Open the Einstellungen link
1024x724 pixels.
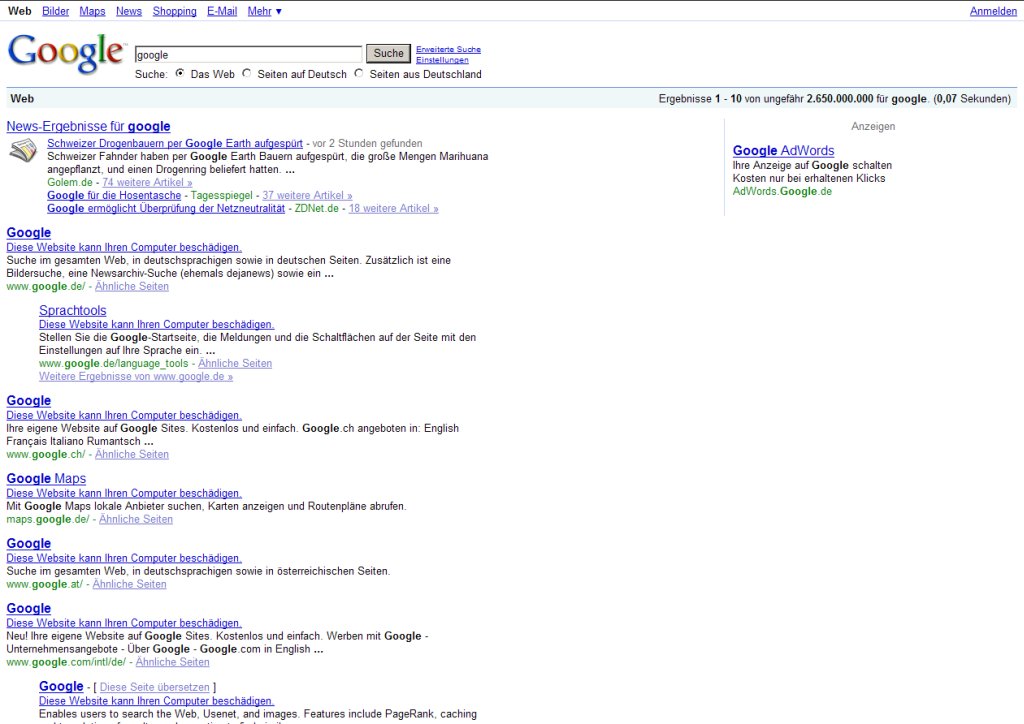[x=442, y=60]
